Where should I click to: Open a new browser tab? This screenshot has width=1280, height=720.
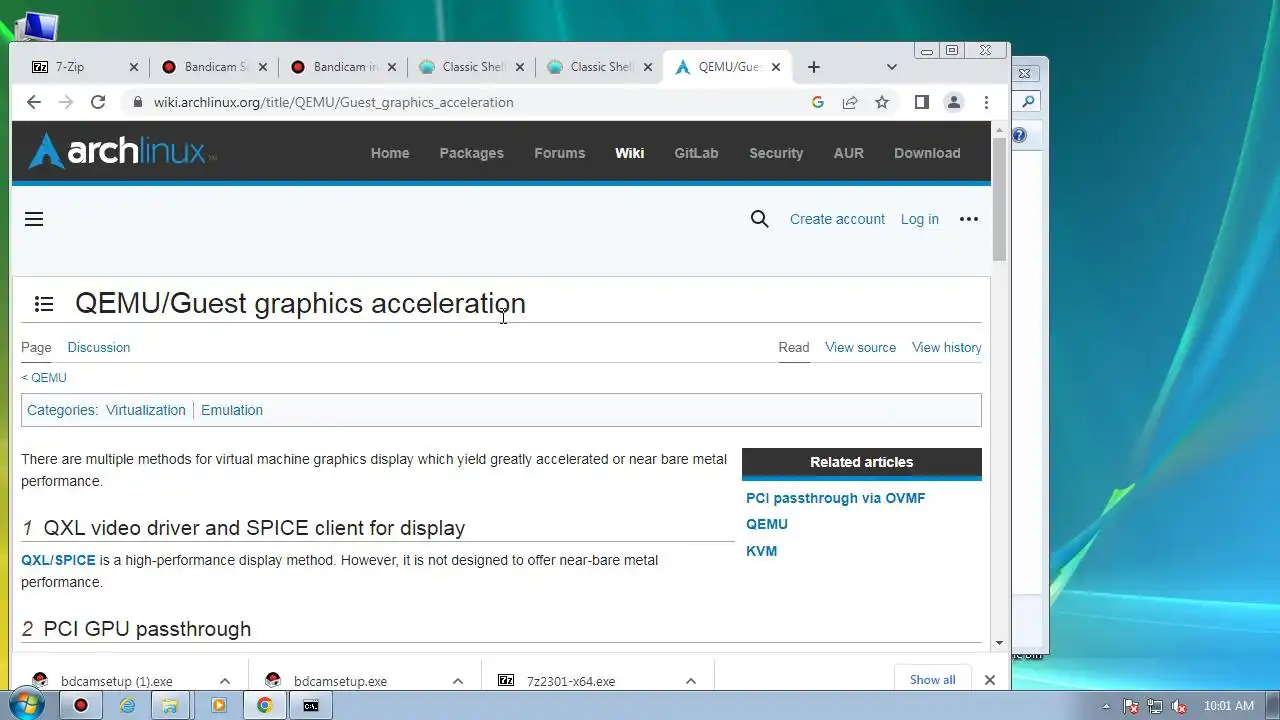pyautogui.click(x=814, y=67)
